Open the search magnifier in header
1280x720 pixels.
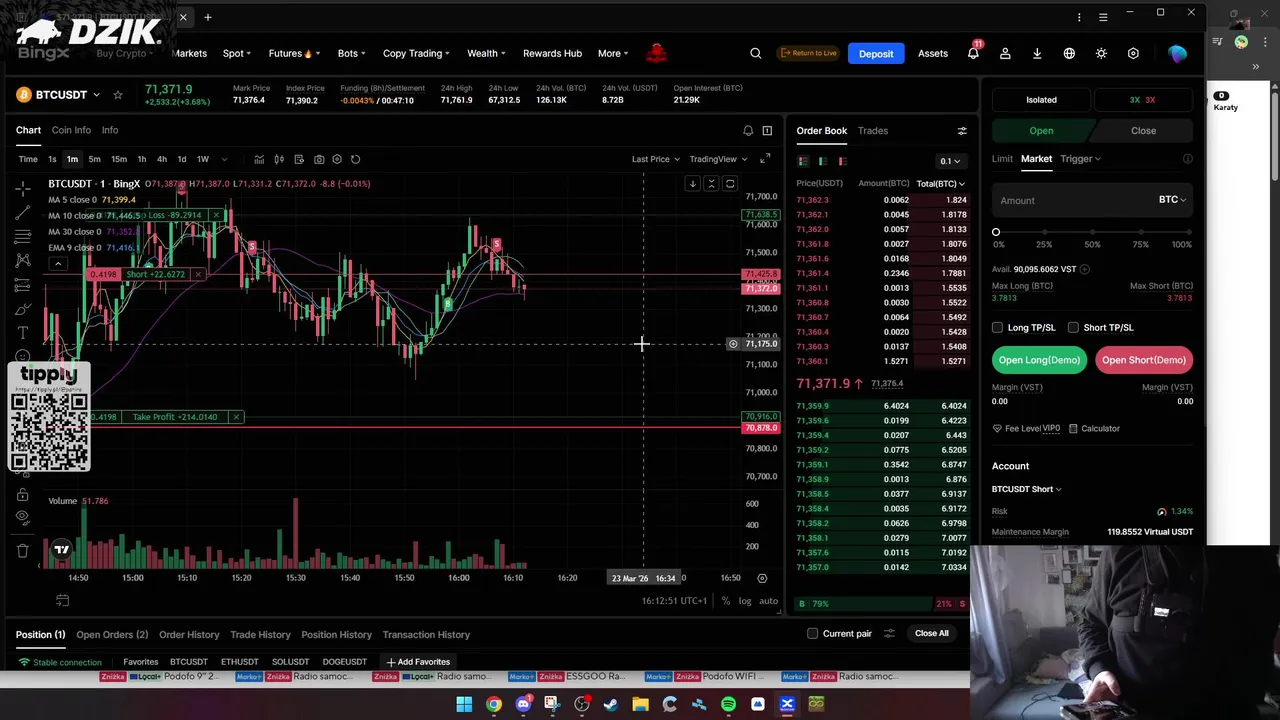point(756,53)
